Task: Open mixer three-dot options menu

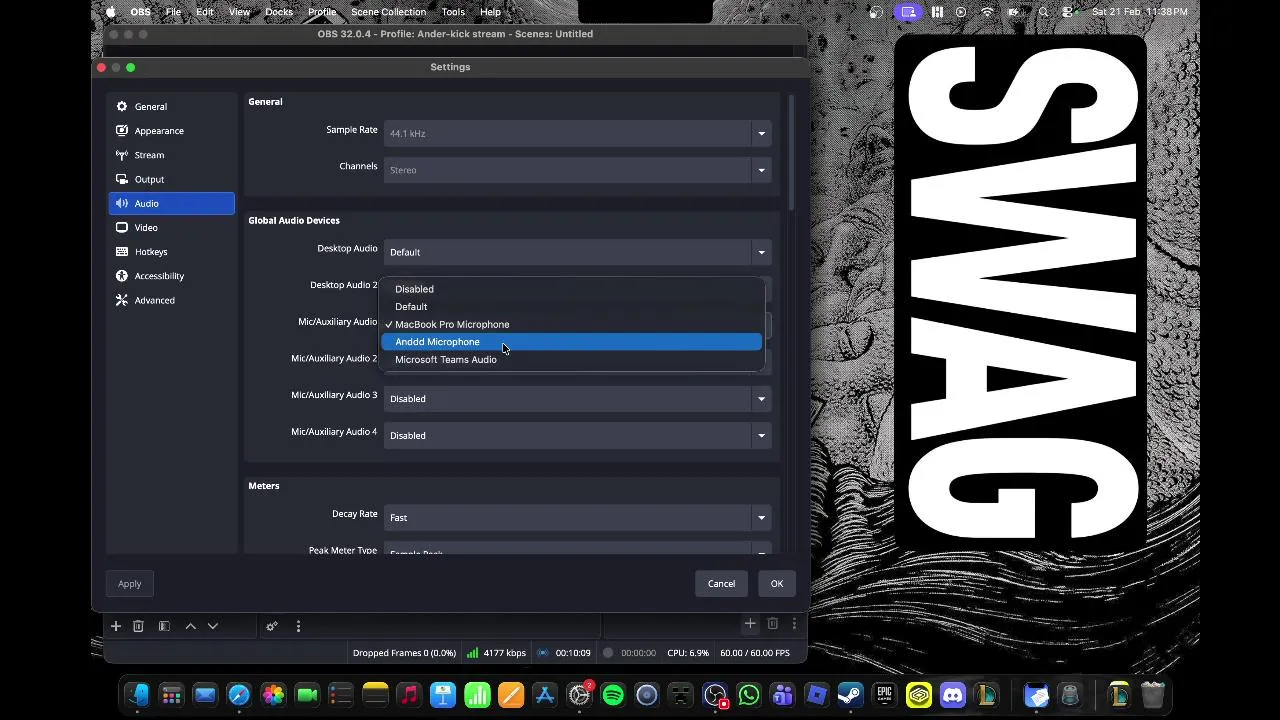Action: click(x=298, y=626)
